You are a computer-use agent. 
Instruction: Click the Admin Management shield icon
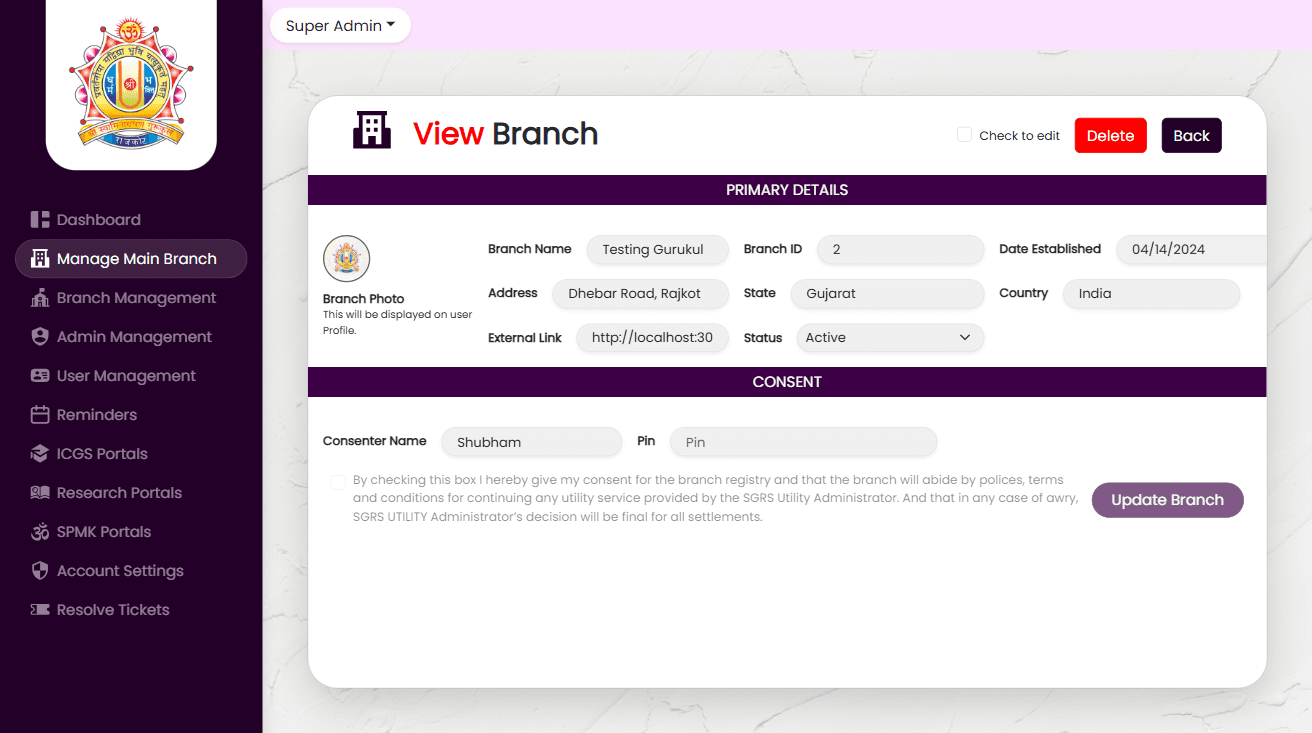(x=40, y=337)
